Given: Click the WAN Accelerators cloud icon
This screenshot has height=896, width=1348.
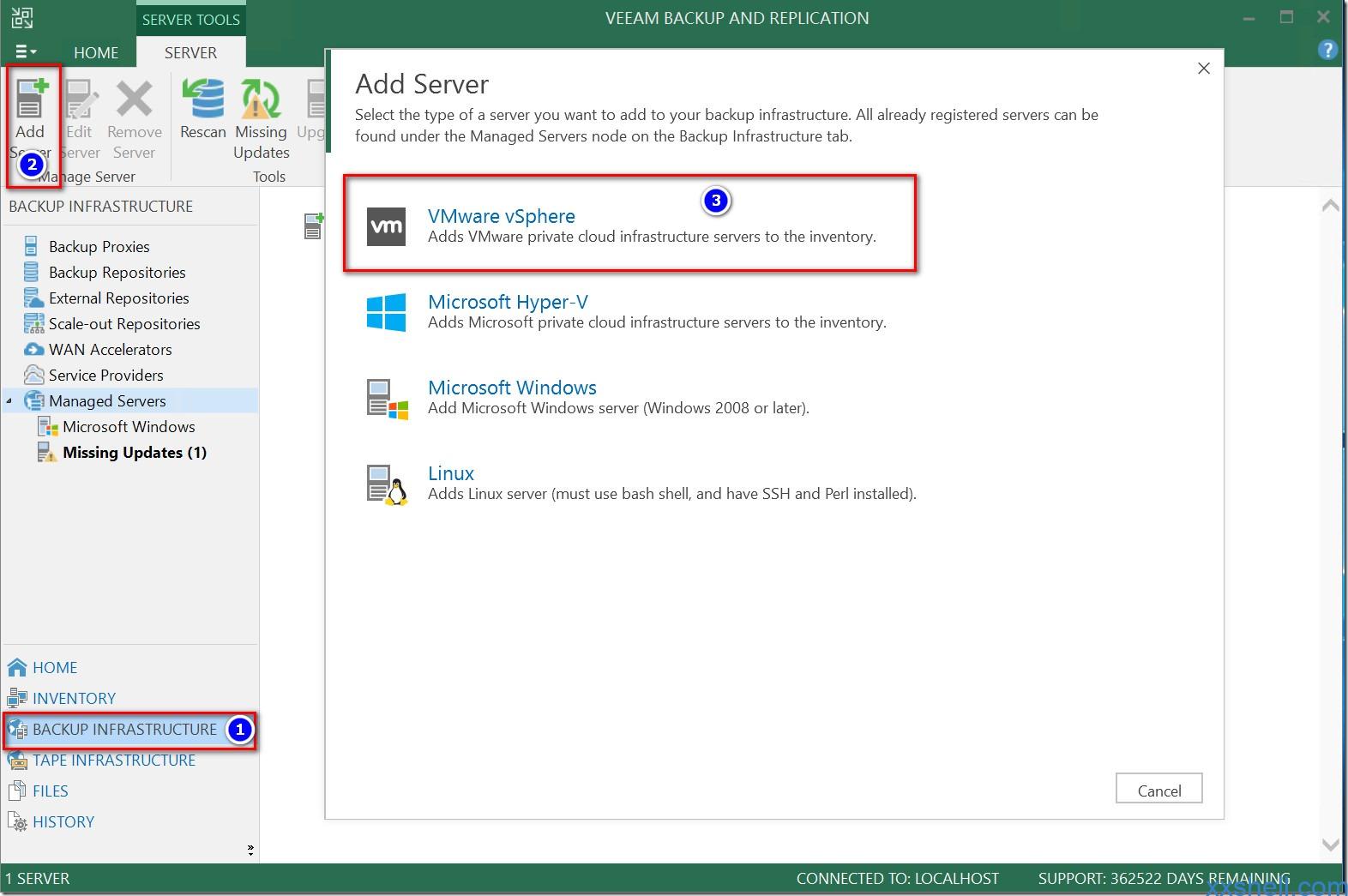Looking at the screenshot, I should [33, 349].
